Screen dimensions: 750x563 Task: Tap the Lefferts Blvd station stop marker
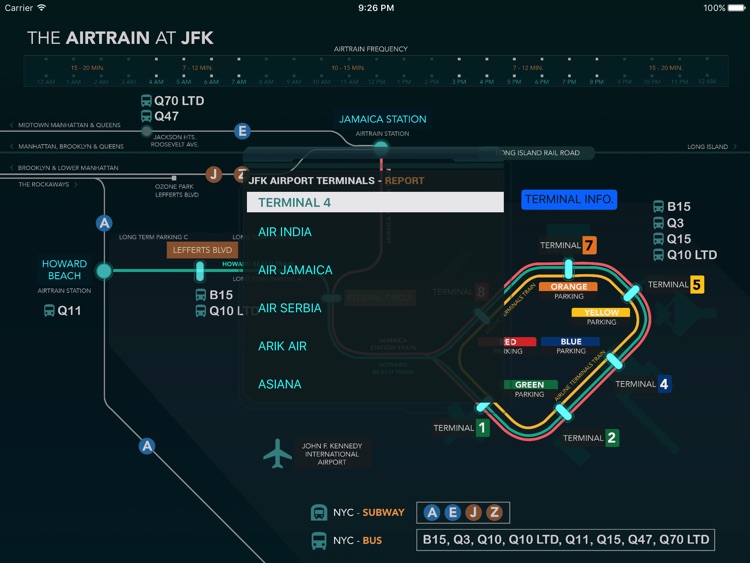200,271
